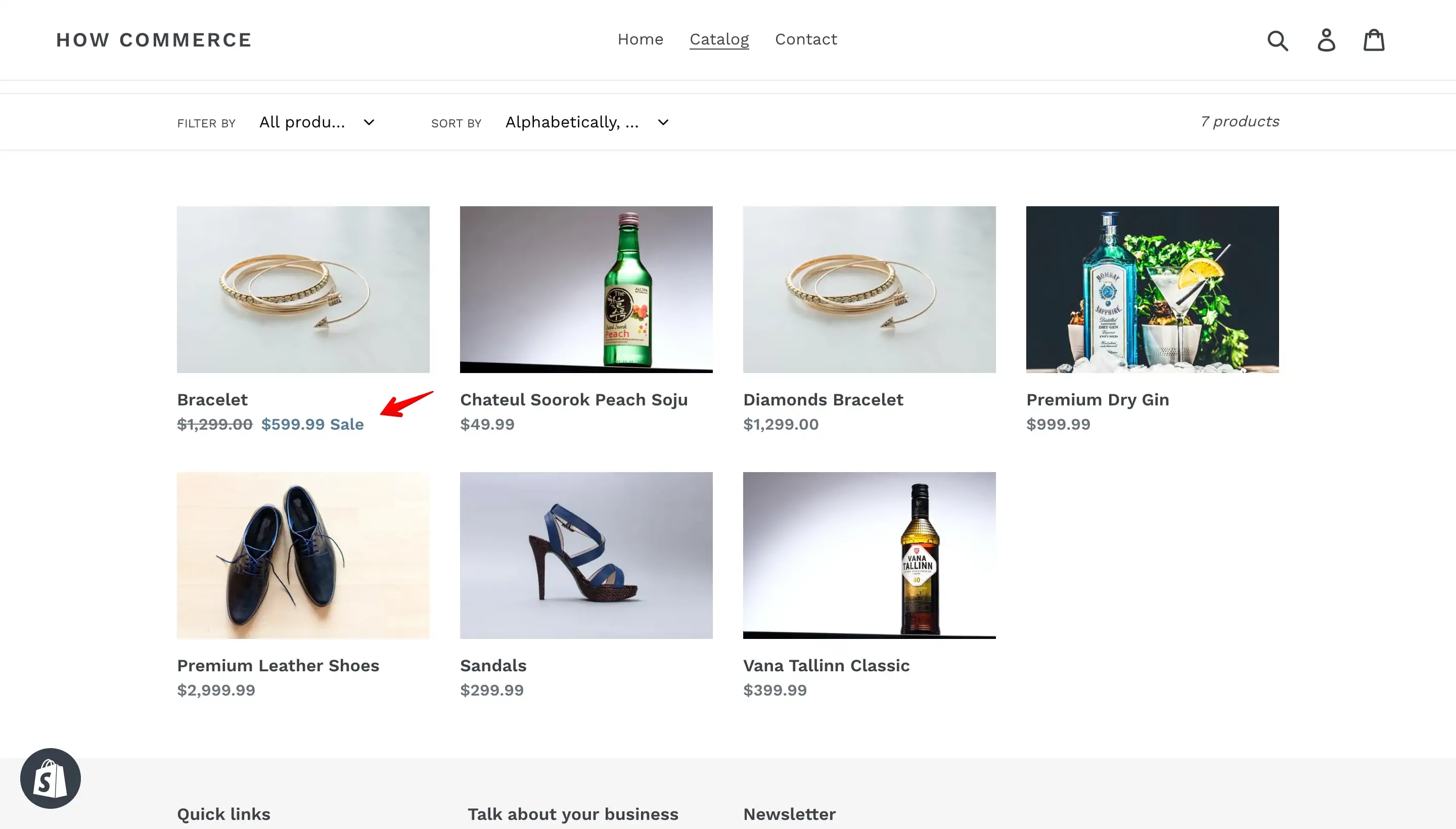The width and height of the screenshot is (1456, 829).
Task: Click the $2,999.99 price text
Action: point(216,690)
